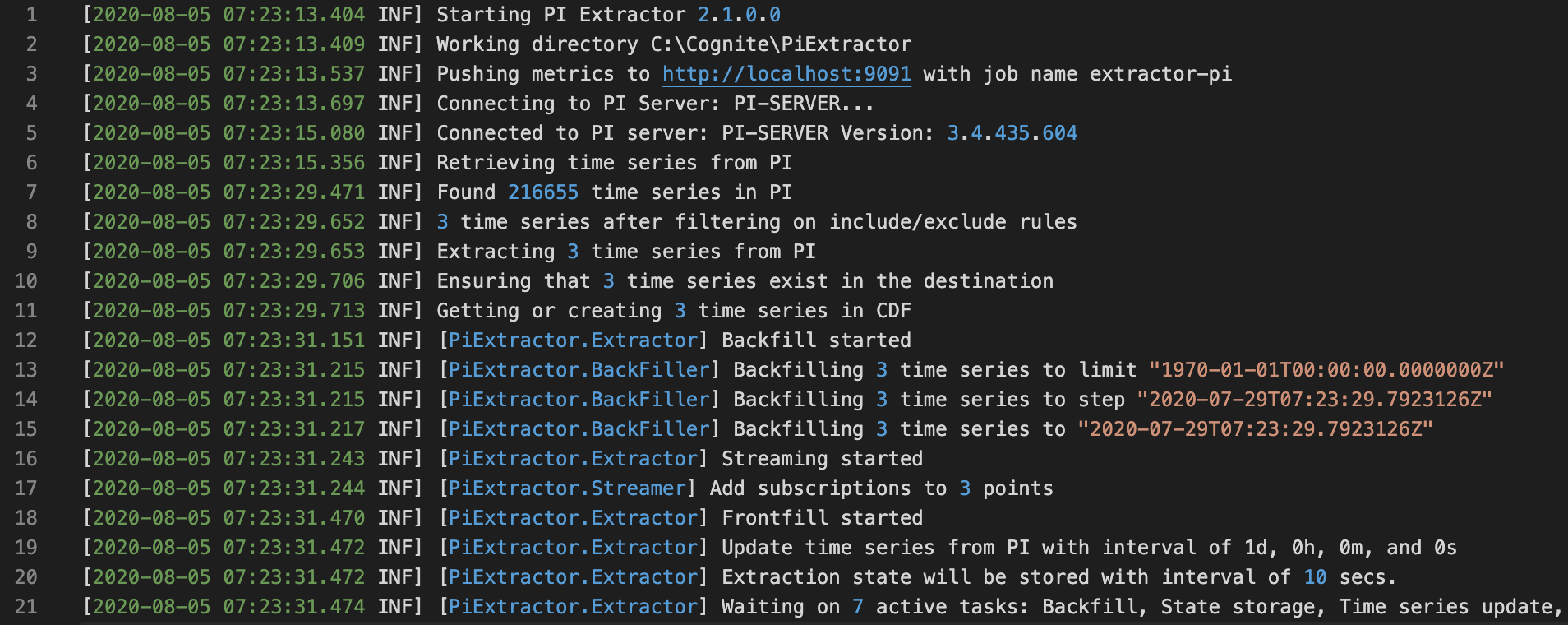The height and width of the screenshot is (625, 1568).
Task: Click the number 216655 on line 7
Action: (x=543, y=192)
